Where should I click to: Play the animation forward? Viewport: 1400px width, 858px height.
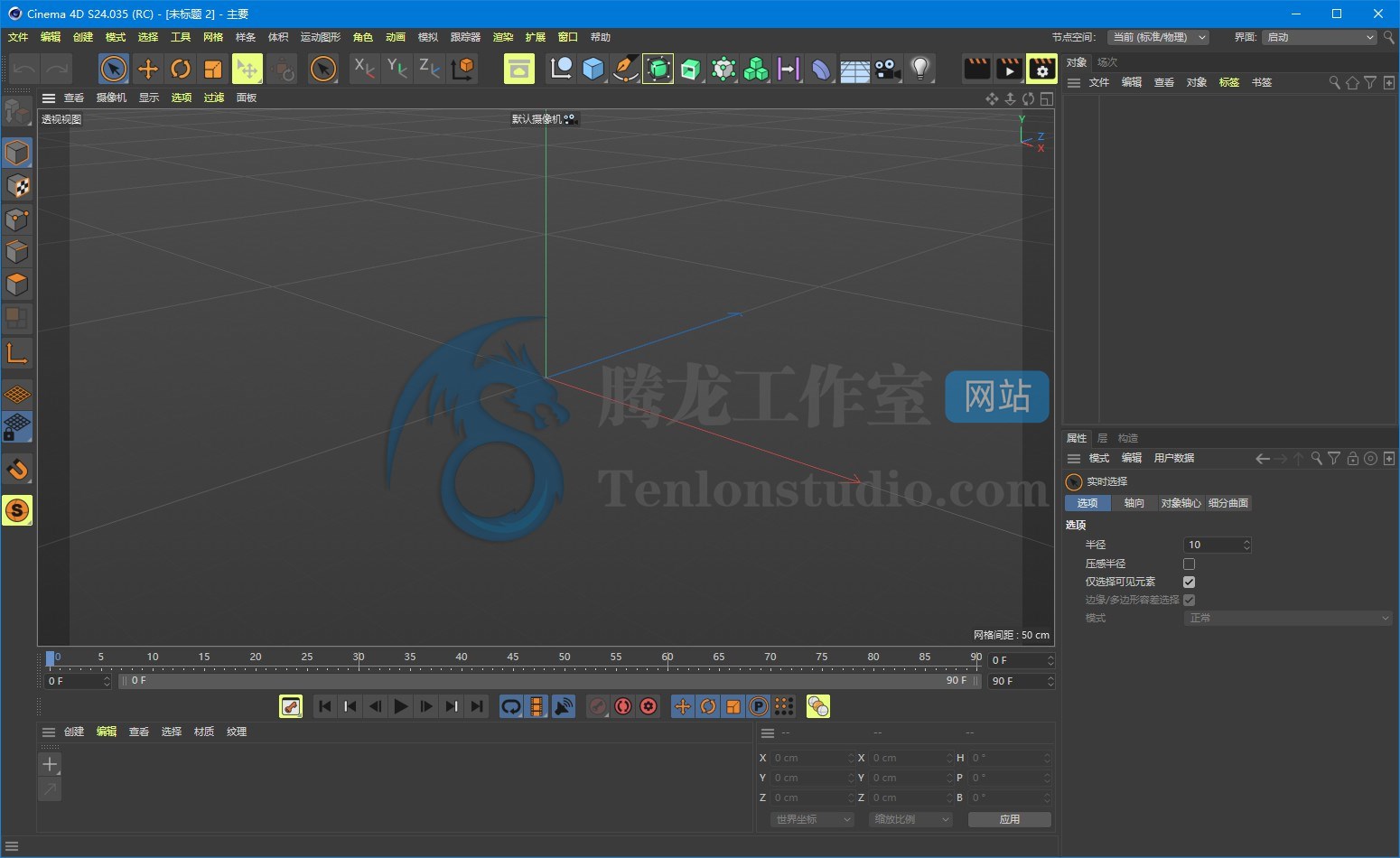401,706
